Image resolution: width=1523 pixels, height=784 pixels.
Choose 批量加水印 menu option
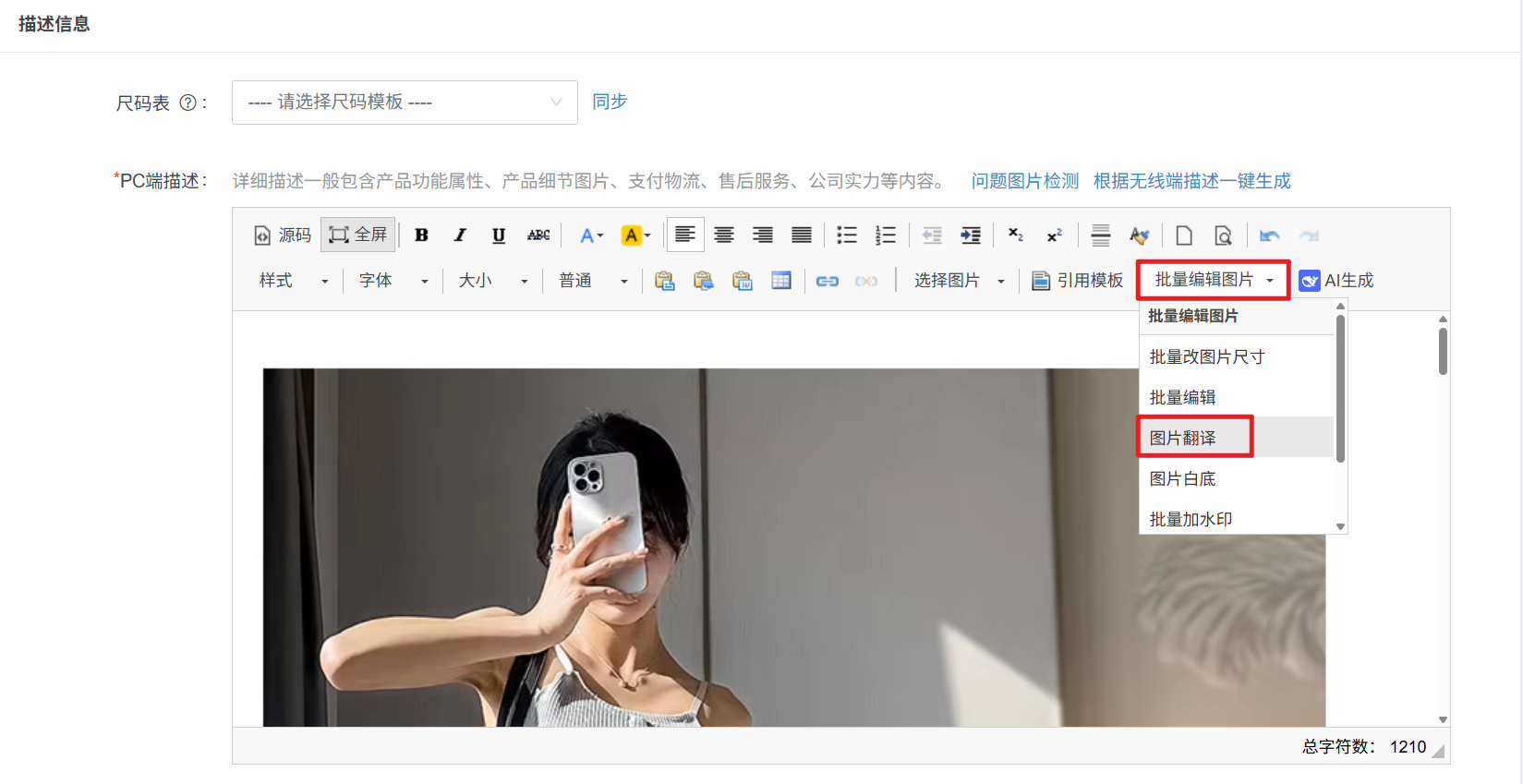click(1191, 519)
